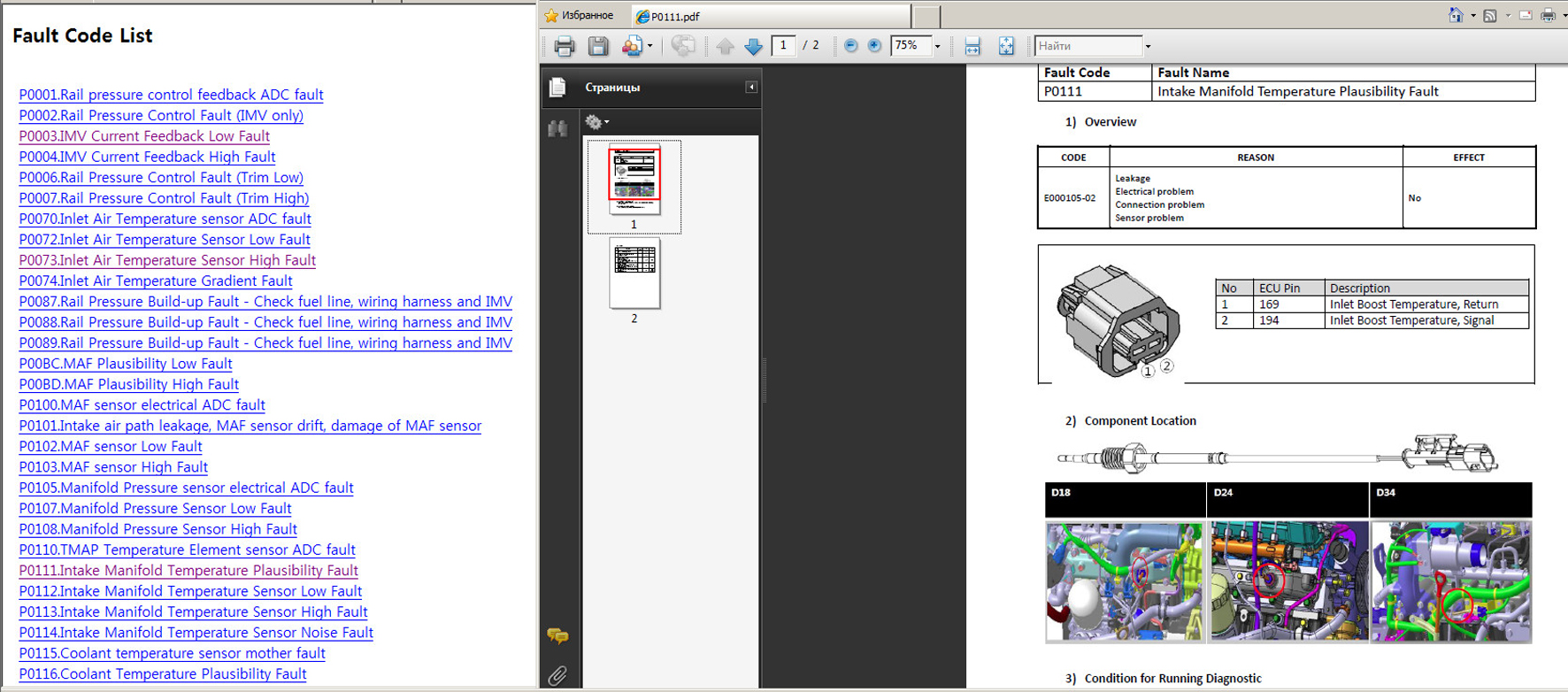Open the attachments paperclip icon
1568x692 pixels.
[x=557, y=676]
